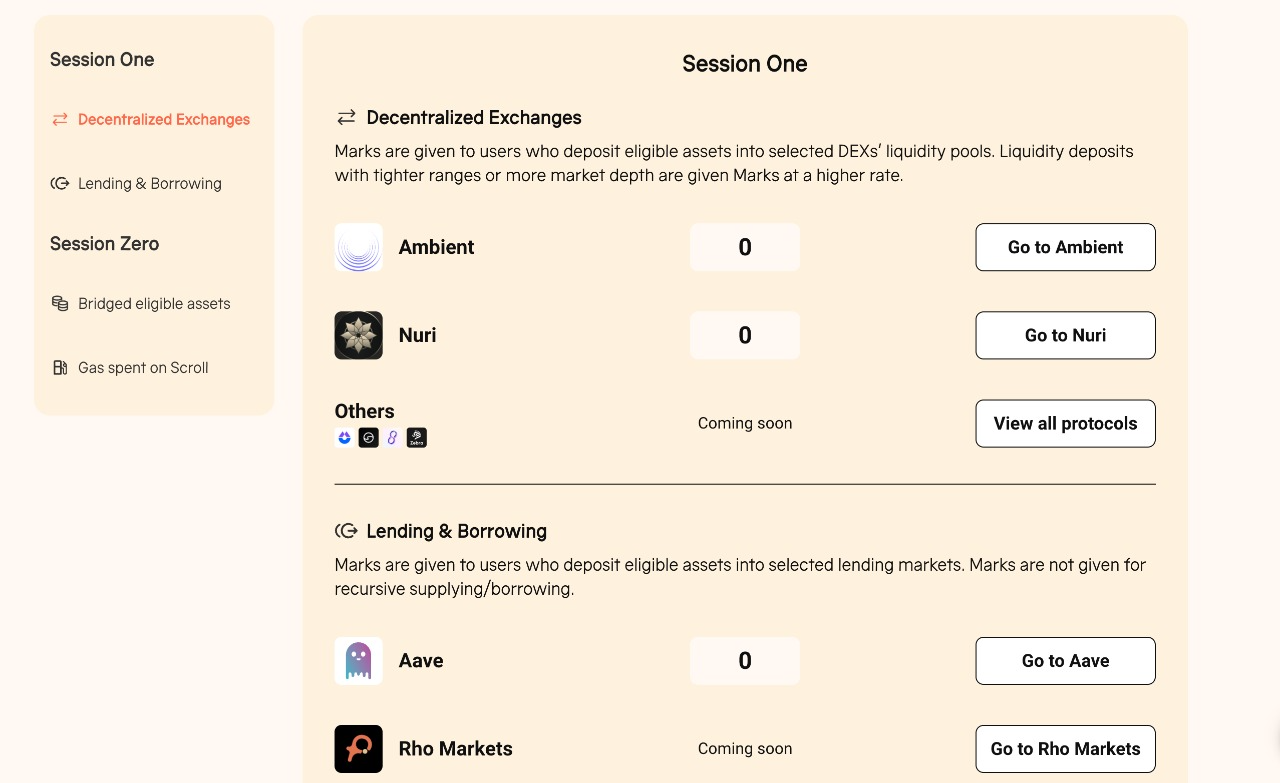
Task: Click the Aave ghost logo
Action: [358, 661]
